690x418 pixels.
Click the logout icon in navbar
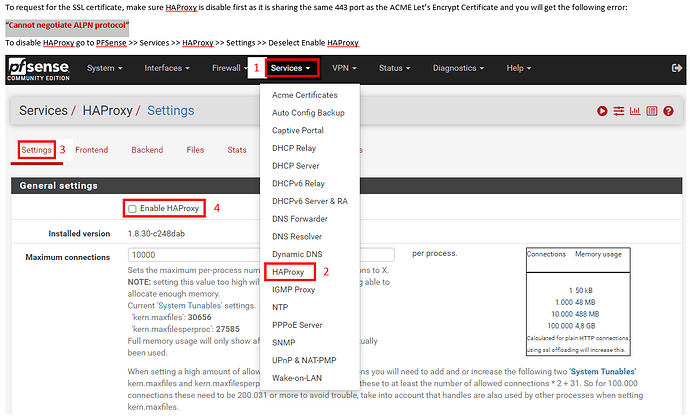click(677, 68)
